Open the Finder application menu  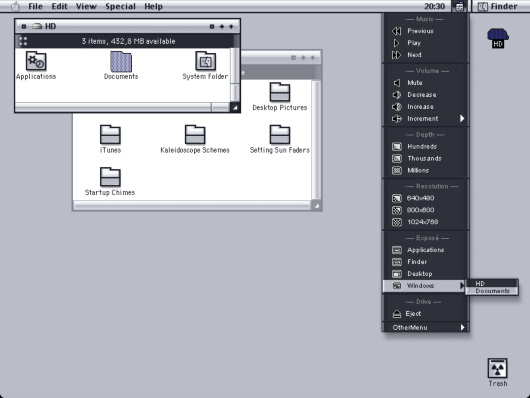498,6
